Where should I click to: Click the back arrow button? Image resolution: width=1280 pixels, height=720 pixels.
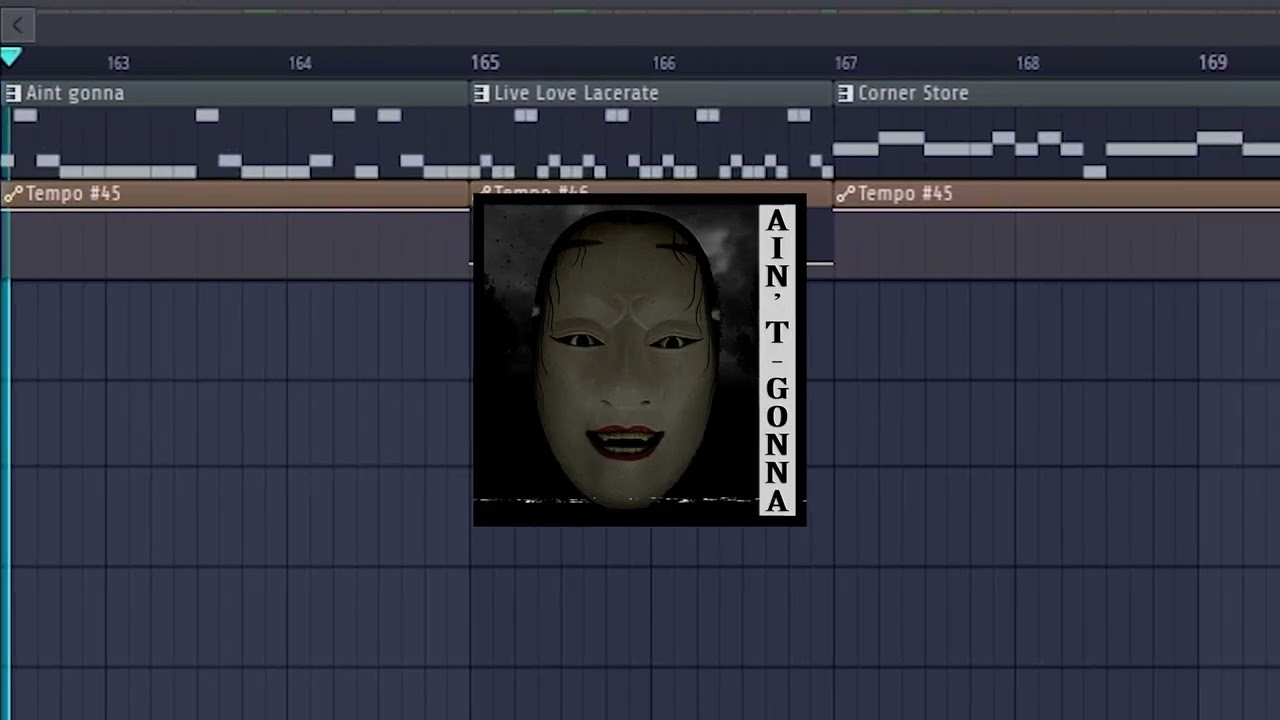tap(17, 25)
